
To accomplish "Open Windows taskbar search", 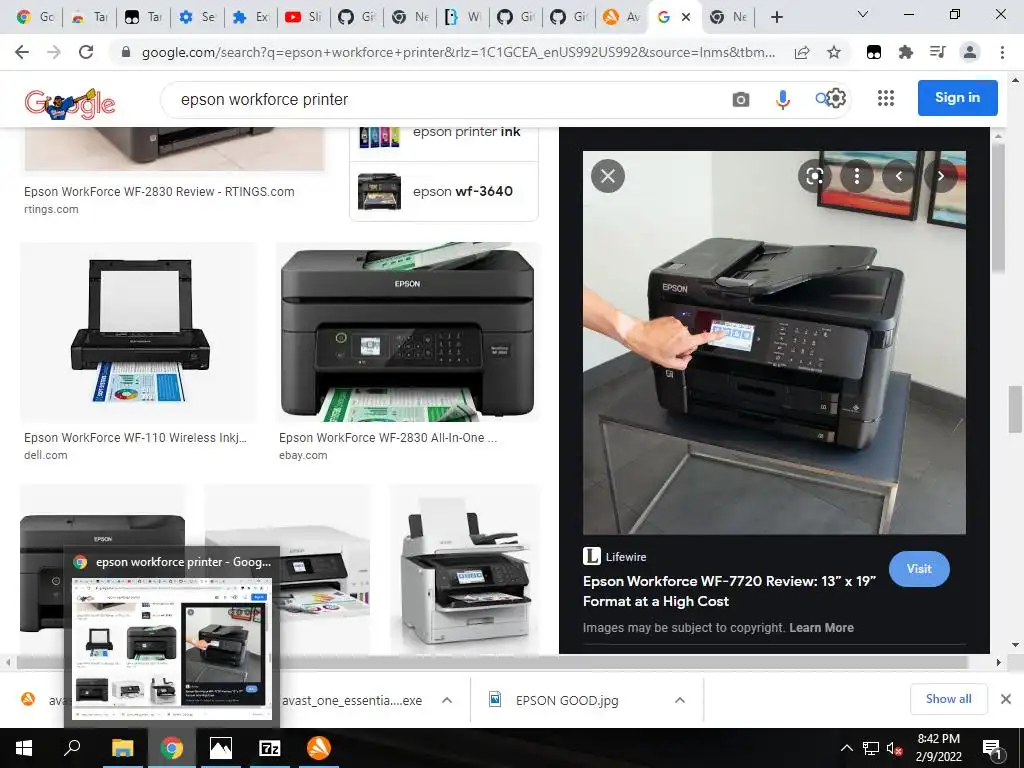I will 72,748.
